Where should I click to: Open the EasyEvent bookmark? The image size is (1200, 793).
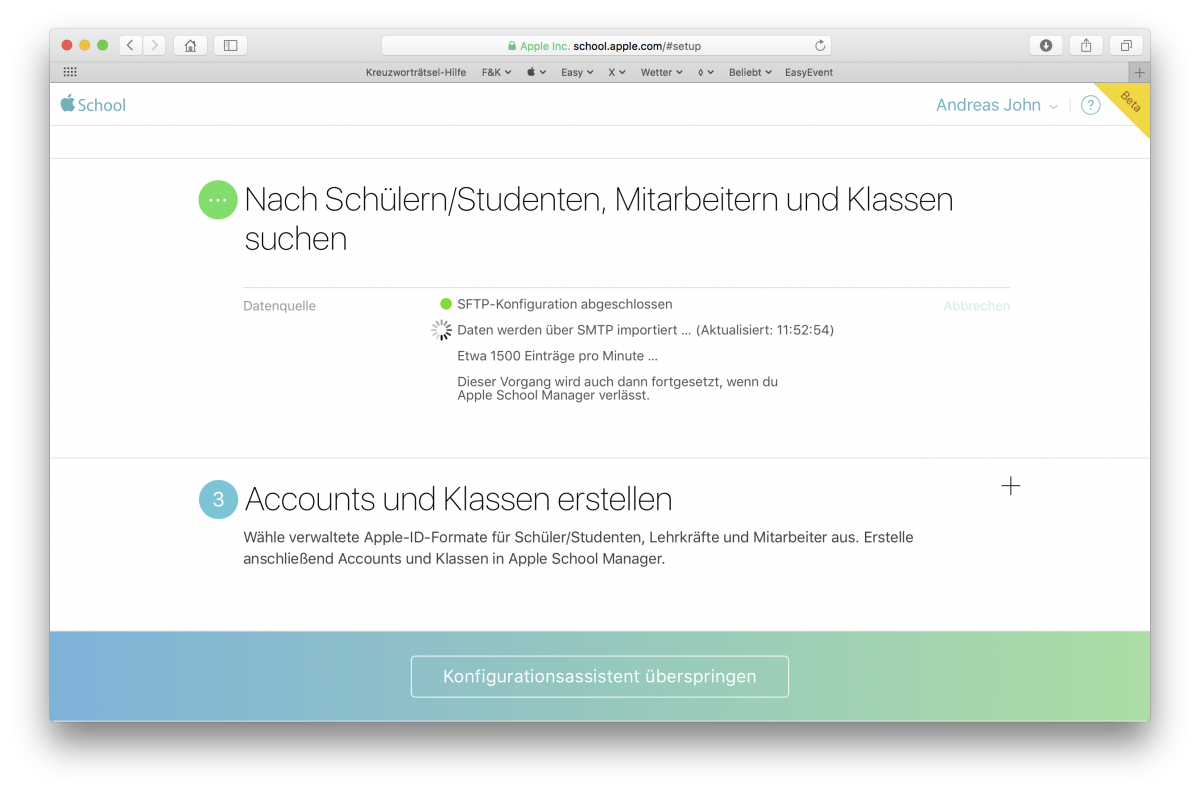point(808,72)
